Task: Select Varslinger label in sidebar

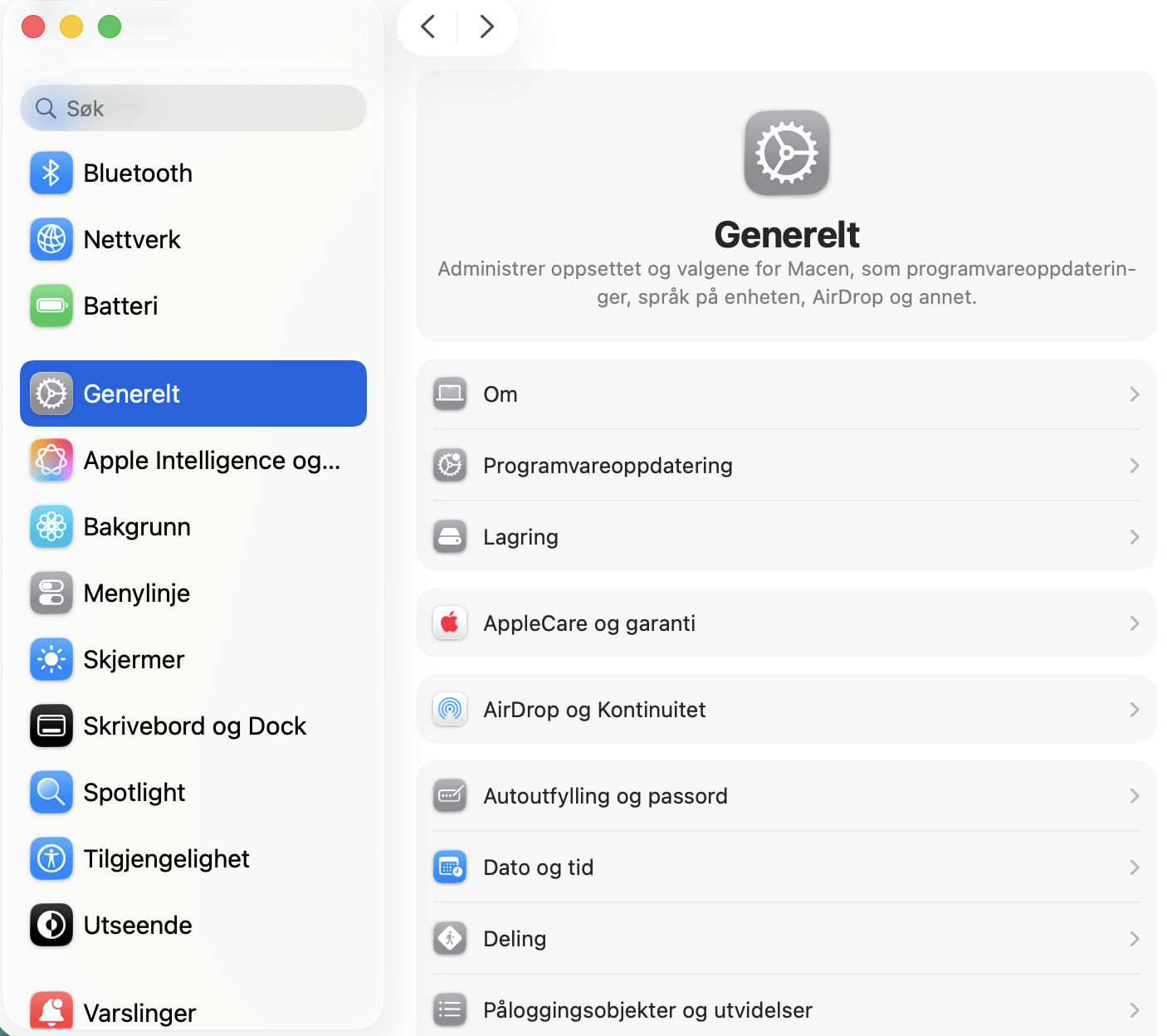Action: (140, 1013)
